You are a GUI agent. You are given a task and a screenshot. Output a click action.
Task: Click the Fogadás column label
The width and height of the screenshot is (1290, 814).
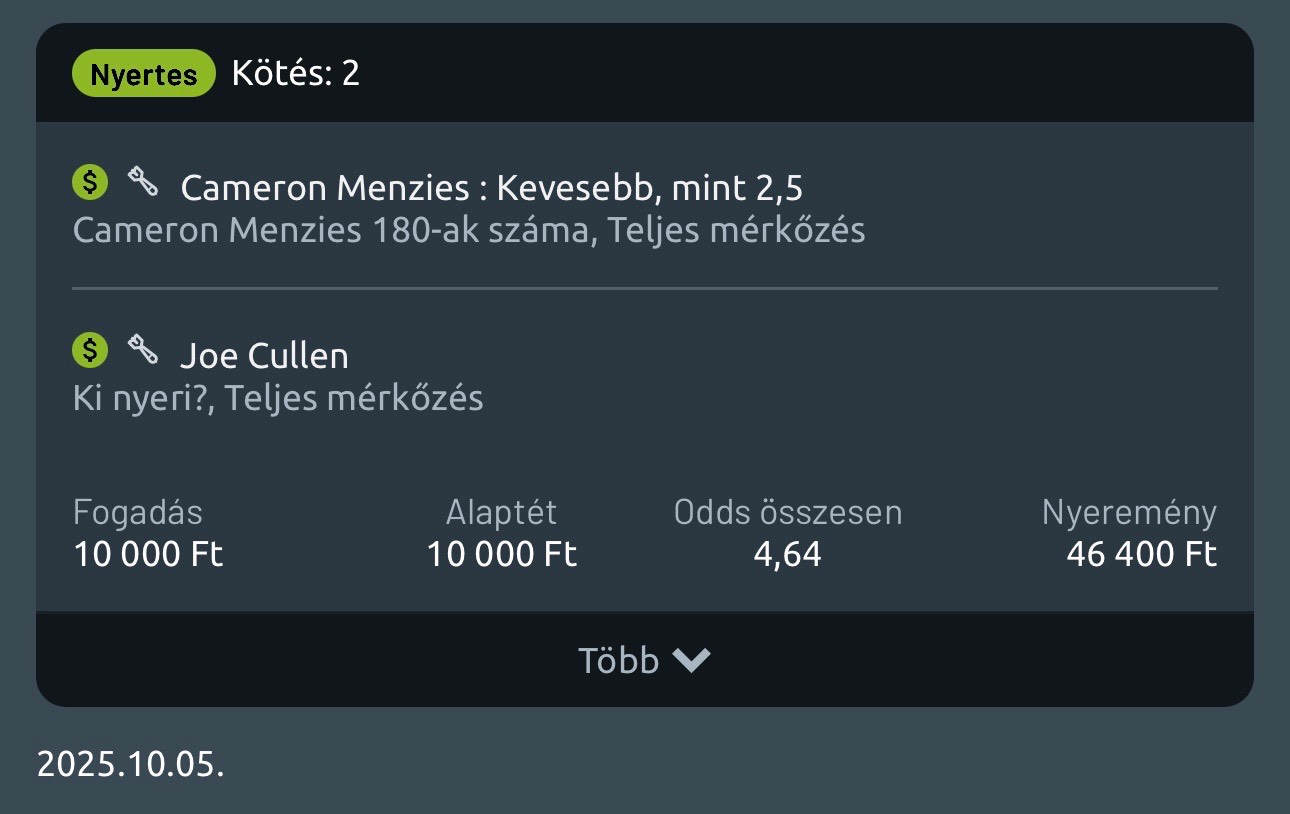(138, 513)
